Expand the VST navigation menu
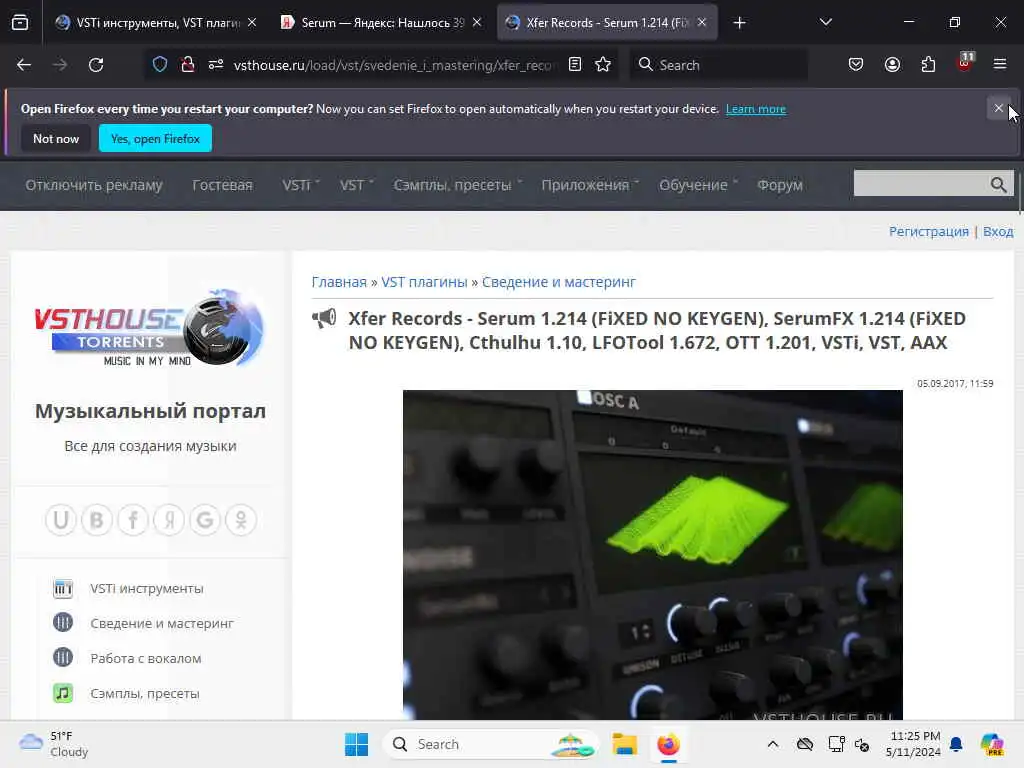Image resolution: width=1024 pixels, height=768 pixels. click(x=356, y=185)
